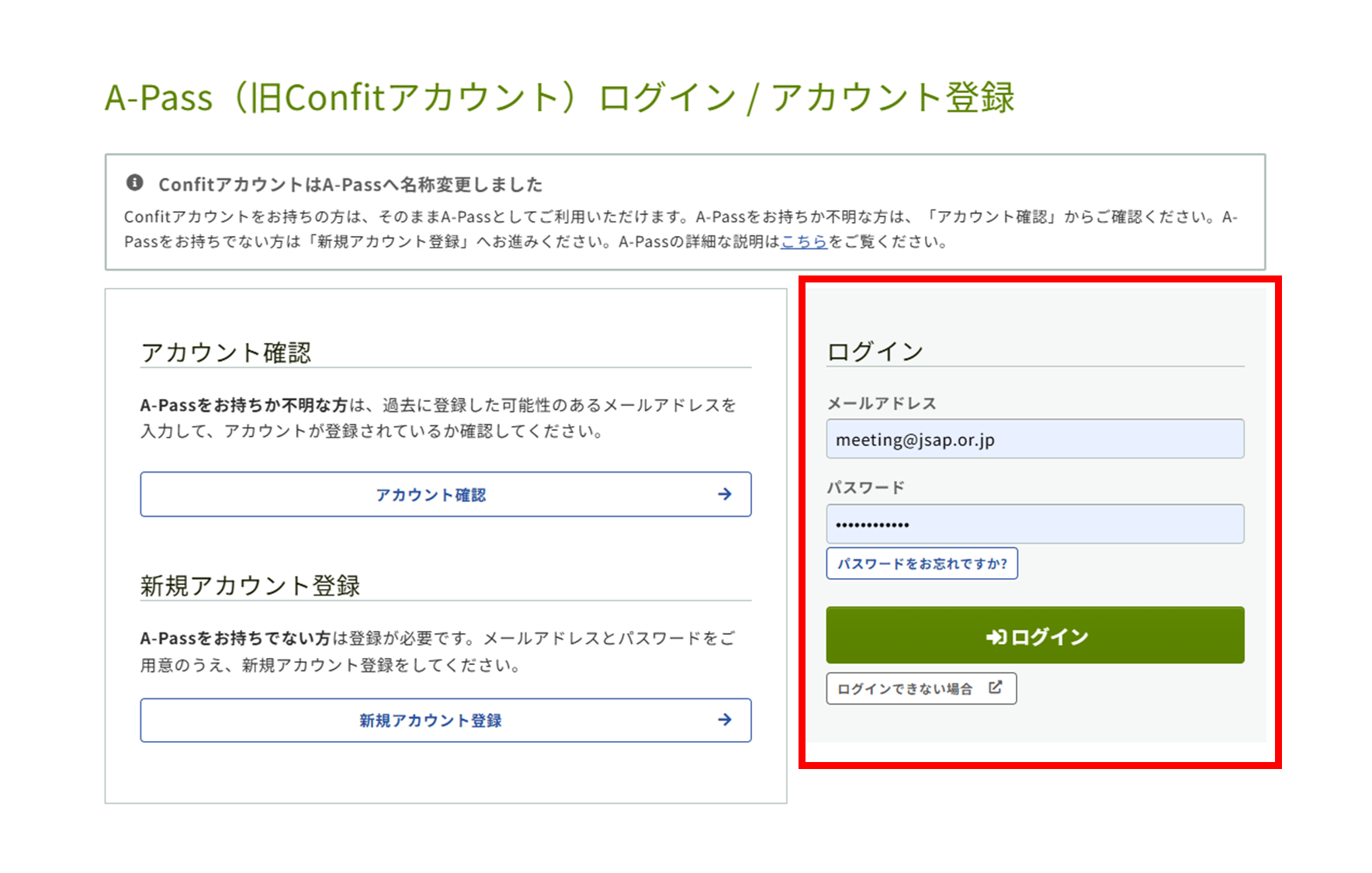Viewport: 1372px width, 873px height.
Task: Click the メールアドレス field label
Action: tap(882, 404)
